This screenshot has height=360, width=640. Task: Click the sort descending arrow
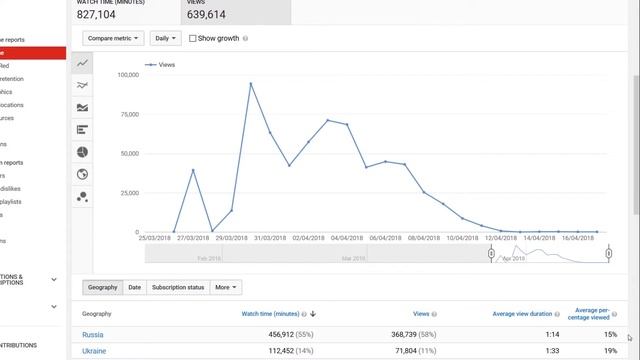tap(313, 314)
